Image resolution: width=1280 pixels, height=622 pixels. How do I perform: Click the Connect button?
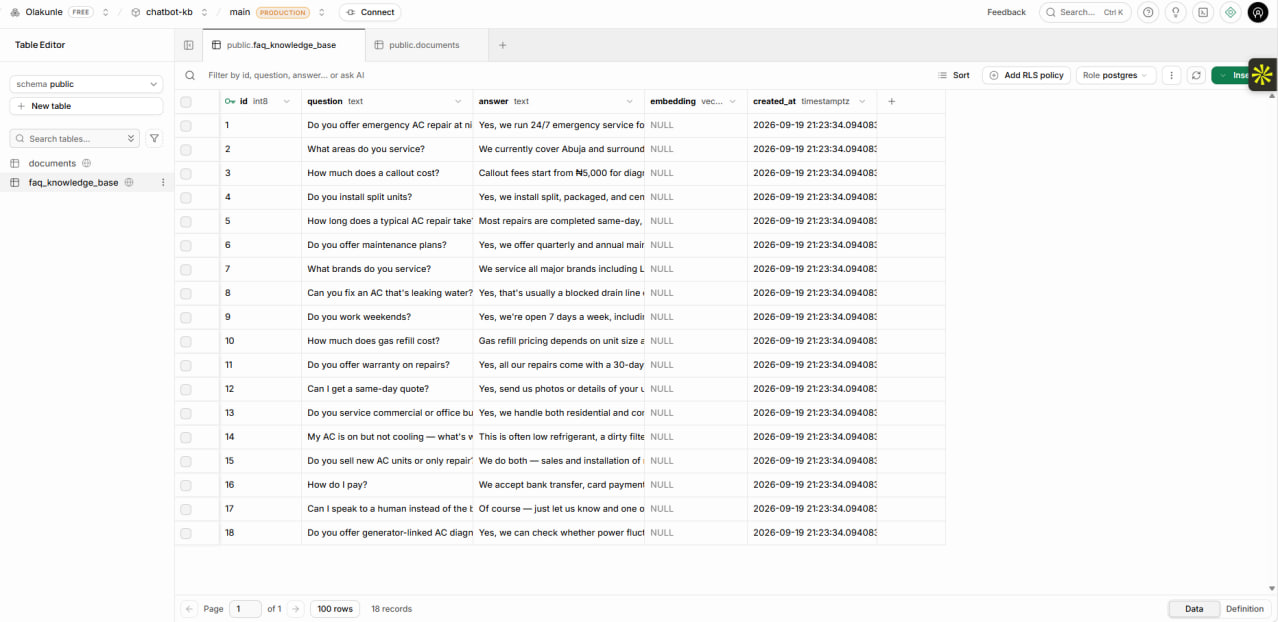(370, 12)
